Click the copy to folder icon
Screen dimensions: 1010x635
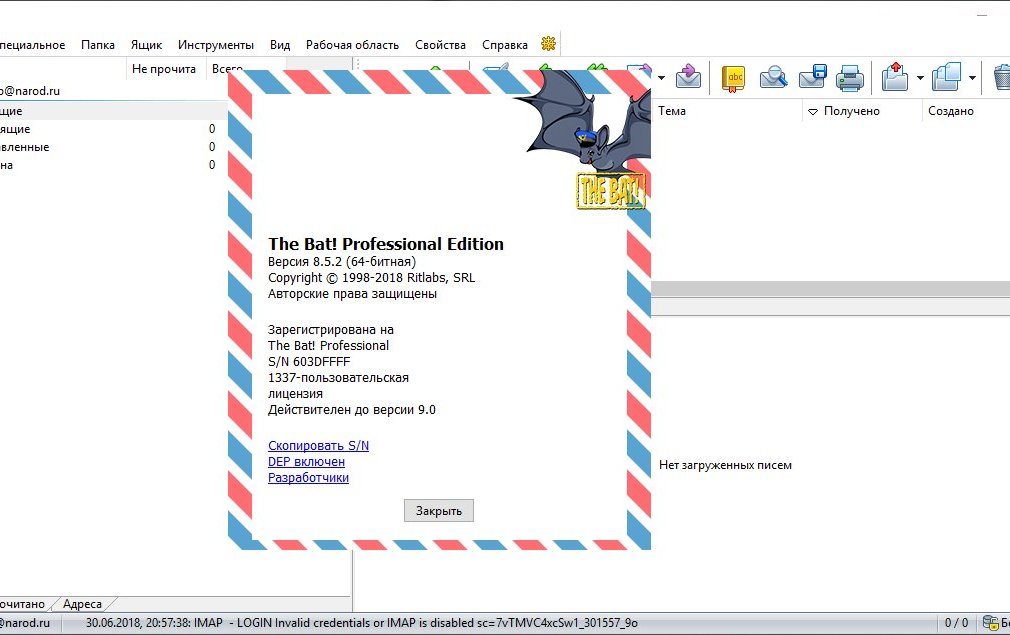[x=946, y=77]
